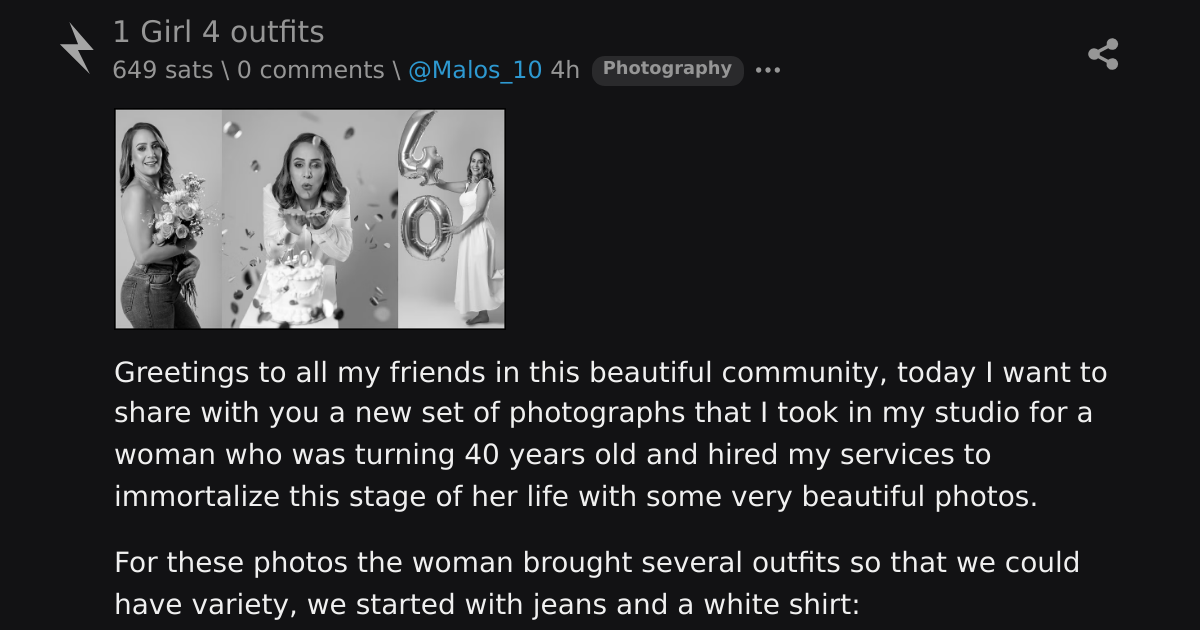Select the white dress balloon photo panel
Image resolution: width=1200 pixels, height=630 pixels.
pyautogui.click(x=451, y=219)
